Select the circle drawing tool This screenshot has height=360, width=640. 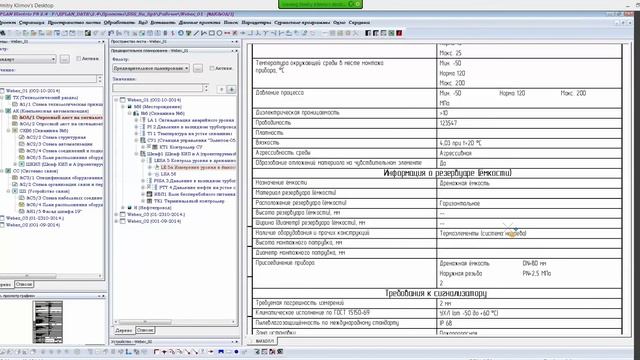pyautogui.click(x=219, y=33)
